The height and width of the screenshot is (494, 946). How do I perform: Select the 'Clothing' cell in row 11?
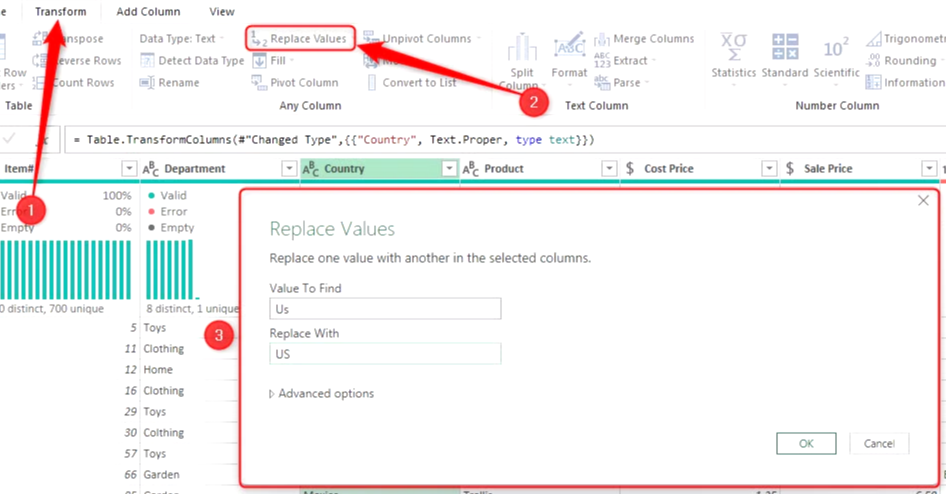pyautogui.click(x=163, y=349)
